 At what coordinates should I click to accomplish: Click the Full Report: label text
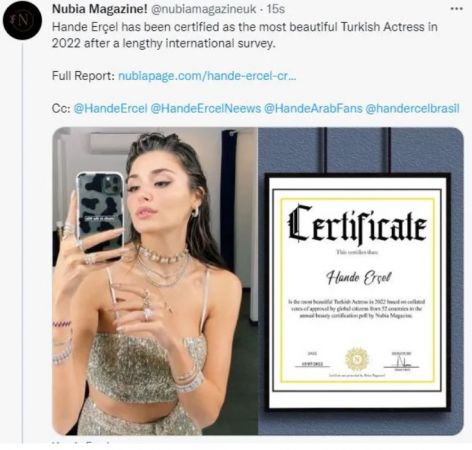[x=83, y=76]
